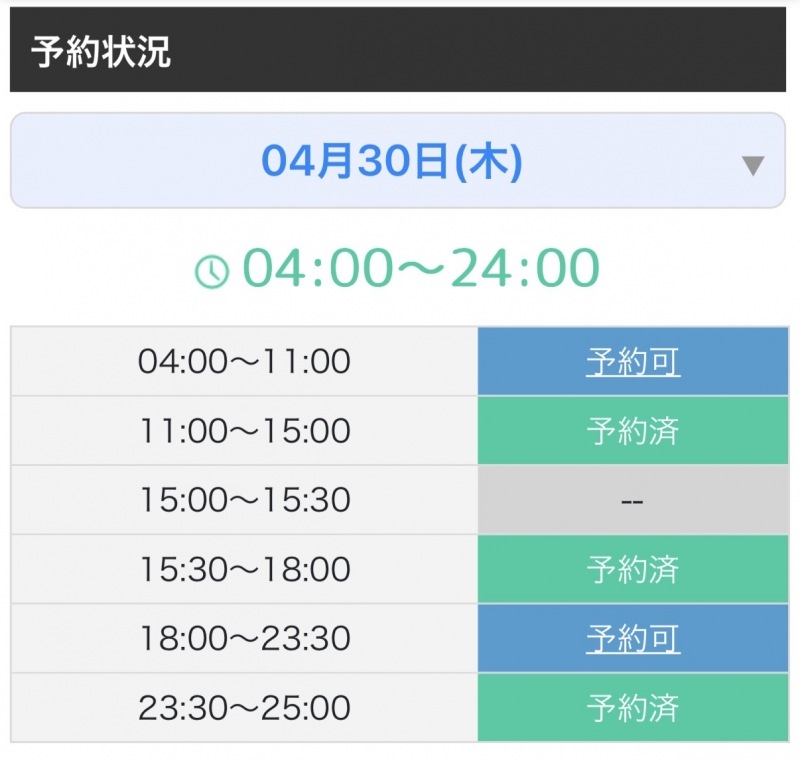The image size is (800, 761).
Task: Click the 予約済 cell for 11:00～15:00
Action: pos(632,430)
